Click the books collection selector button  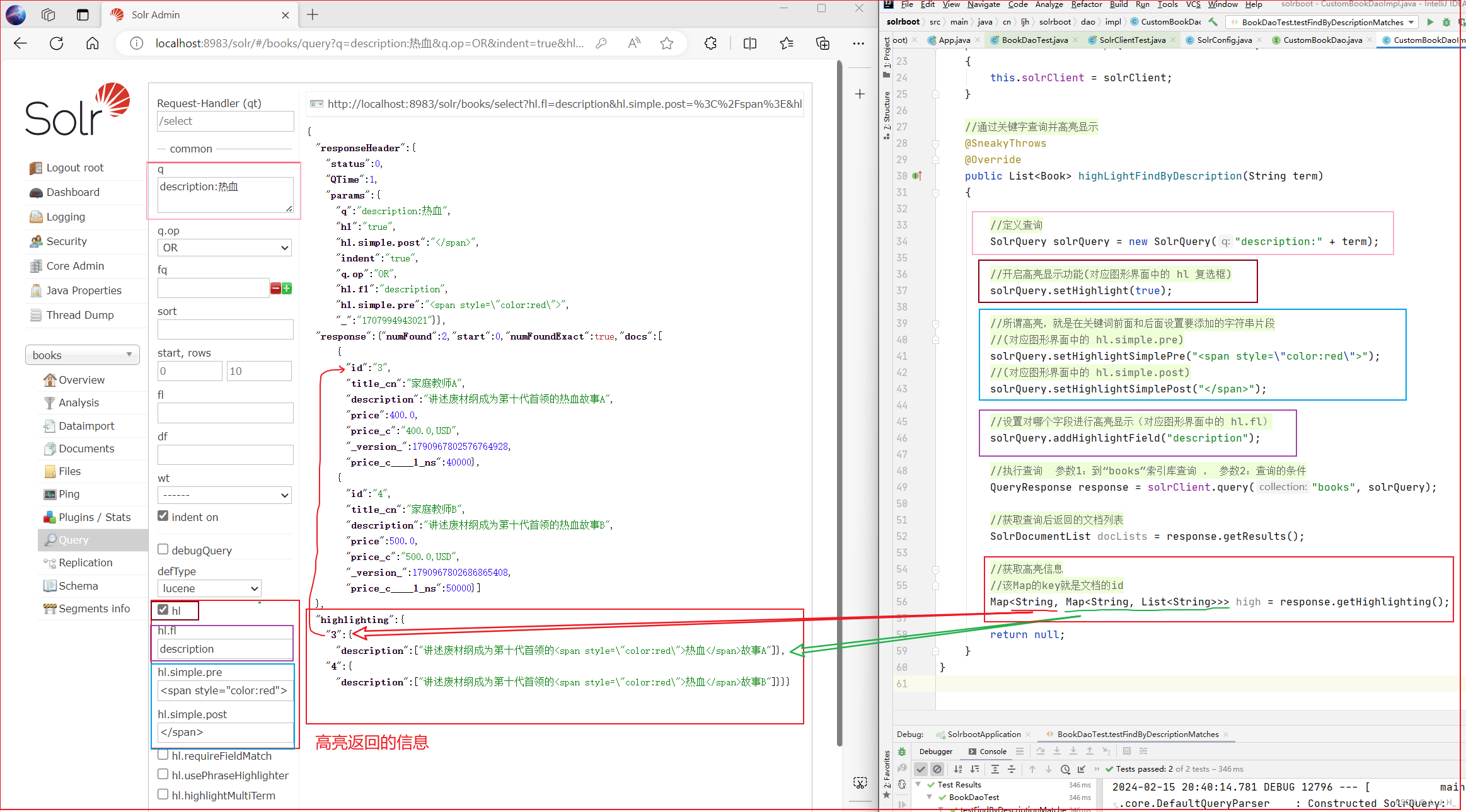pos(79,354)
